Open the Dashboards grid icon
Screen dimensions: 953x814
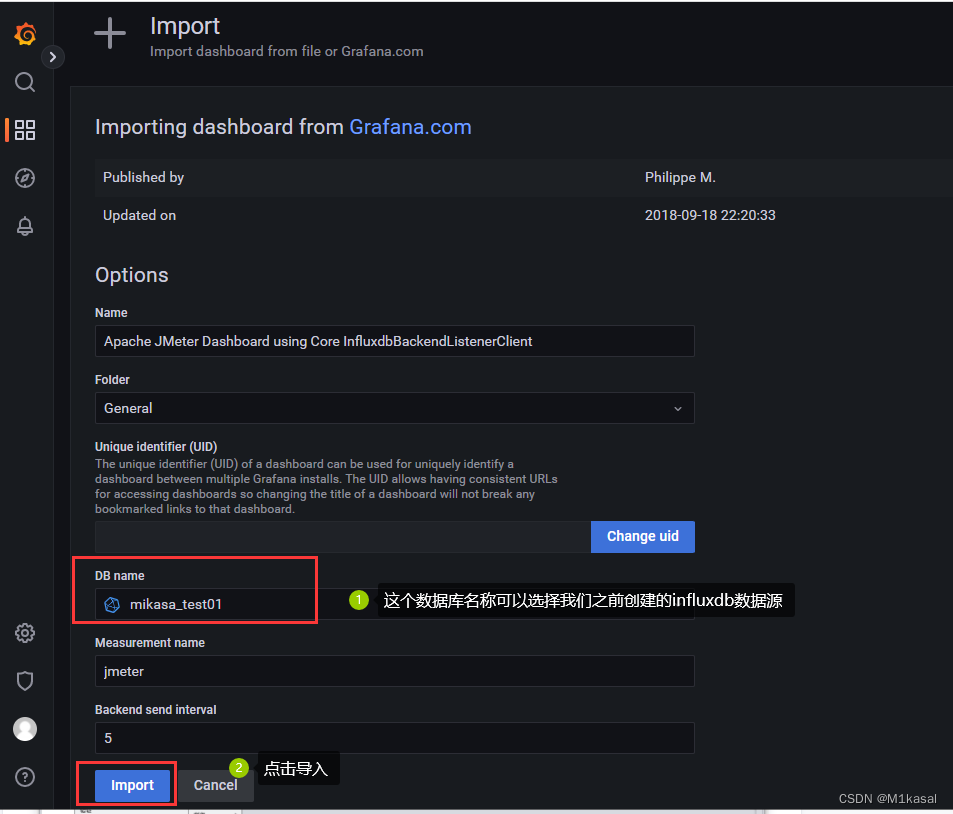[x=25, y=129]
